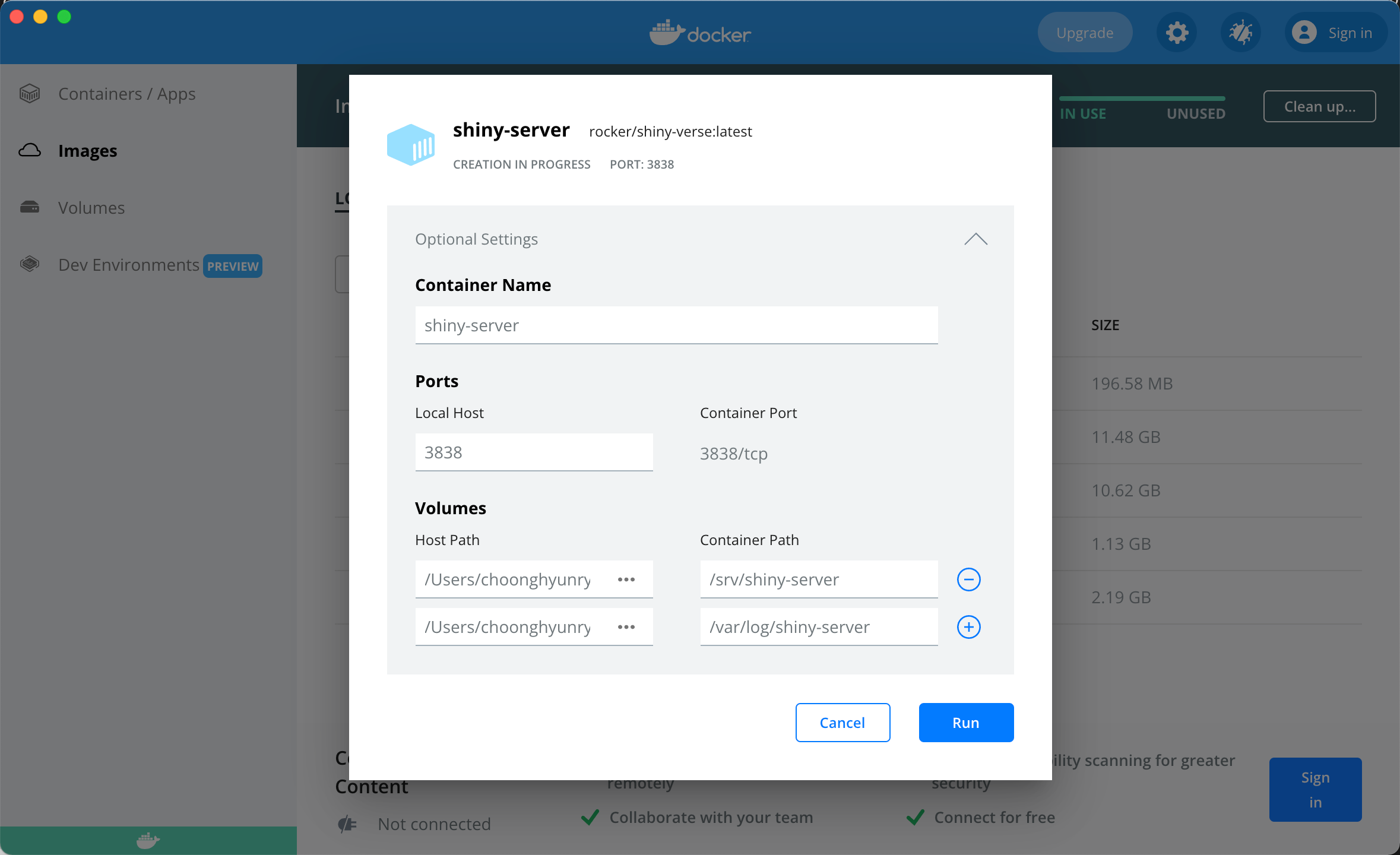Click the shiny-server container cube icon
Viewport: 1400px width, 855px height.
click(x=411, y=144)
